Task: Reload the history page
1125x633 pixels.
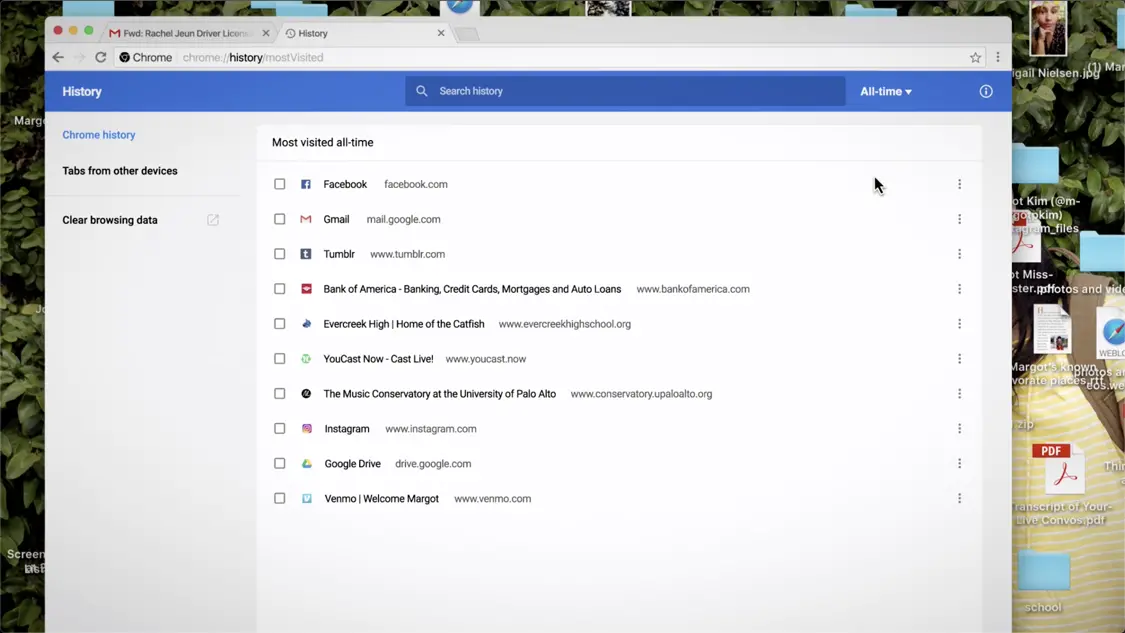Action: coord(100,57)
